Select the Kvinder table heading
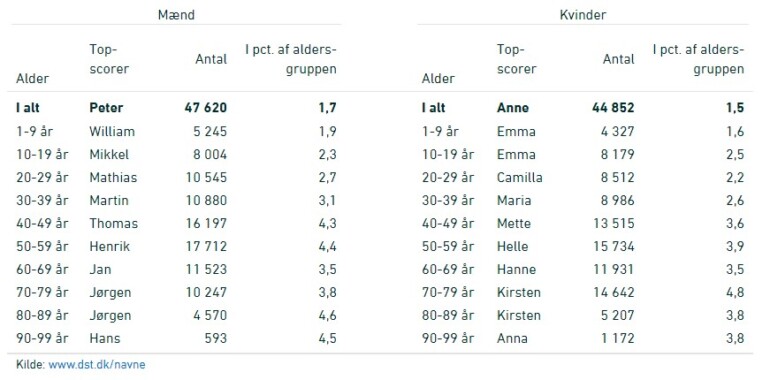 click(583, 15)
